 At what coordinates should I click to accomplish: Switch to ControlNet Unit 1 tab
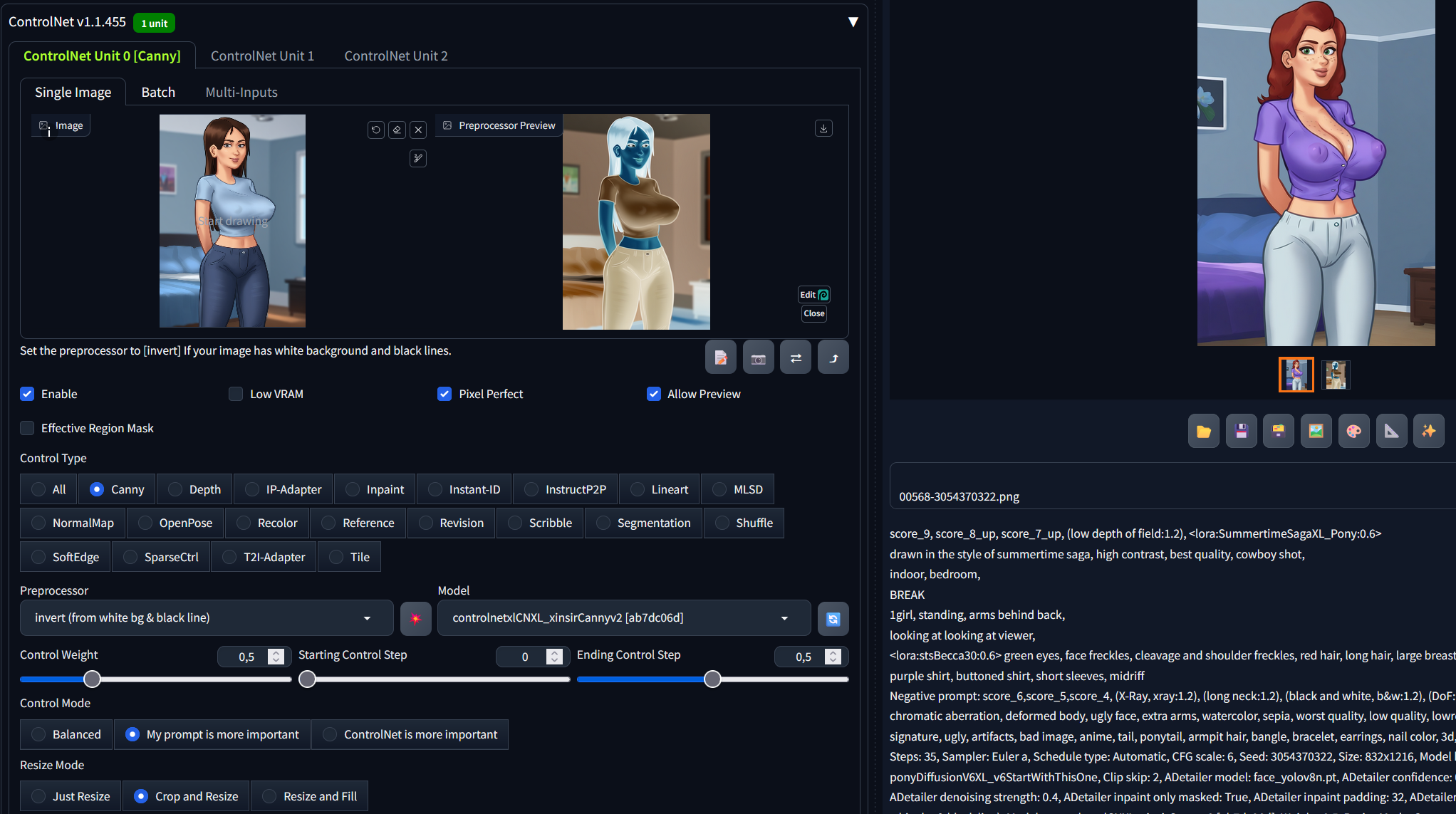[262, 56]
